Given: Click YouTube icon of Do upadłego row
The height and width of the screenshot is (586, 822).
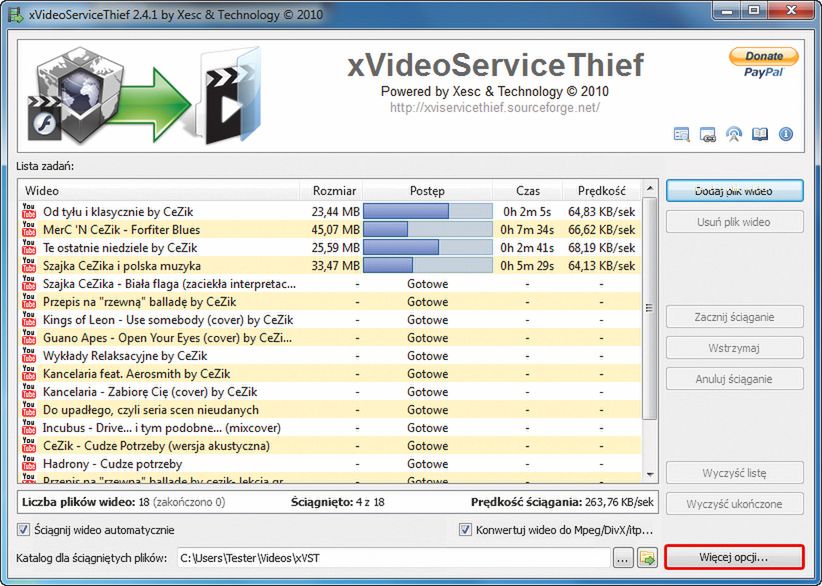Looking at the screenshot, I should pyautogui.click(x=29, y=409).
